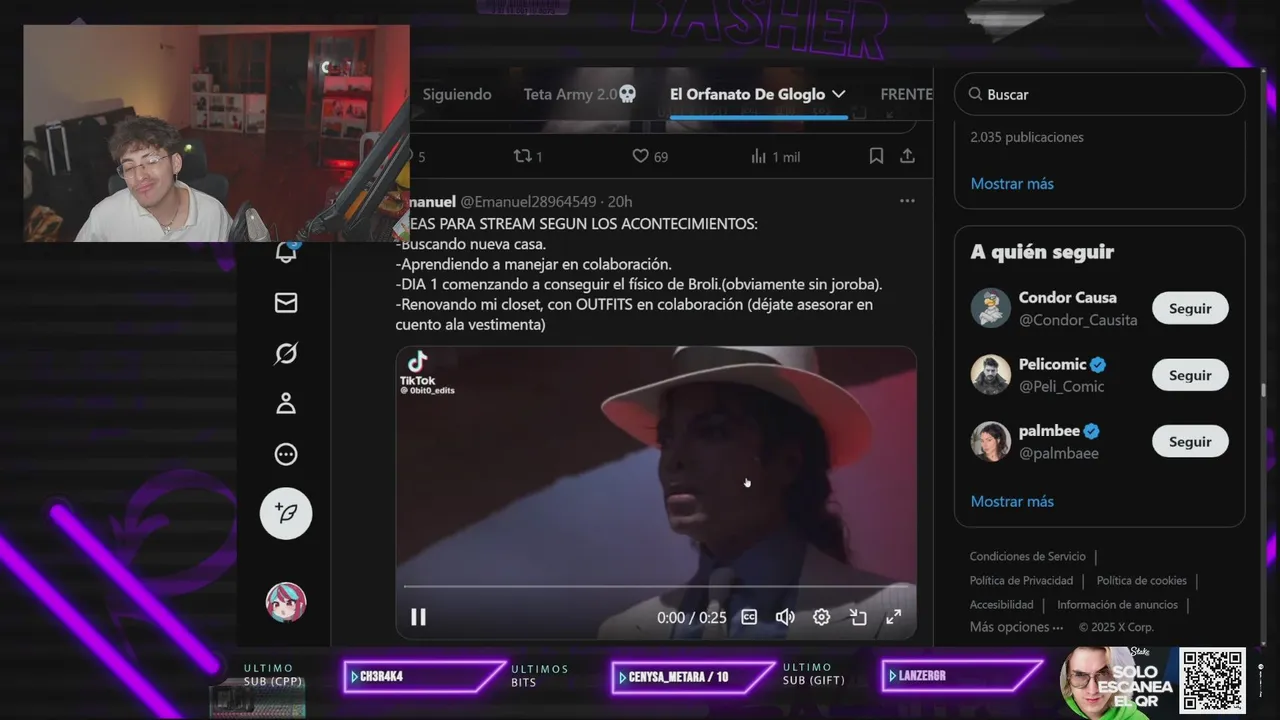The width and height of the screenshot is (1280, 720).
Task: Share the upper post
Action: coord(907,156)
